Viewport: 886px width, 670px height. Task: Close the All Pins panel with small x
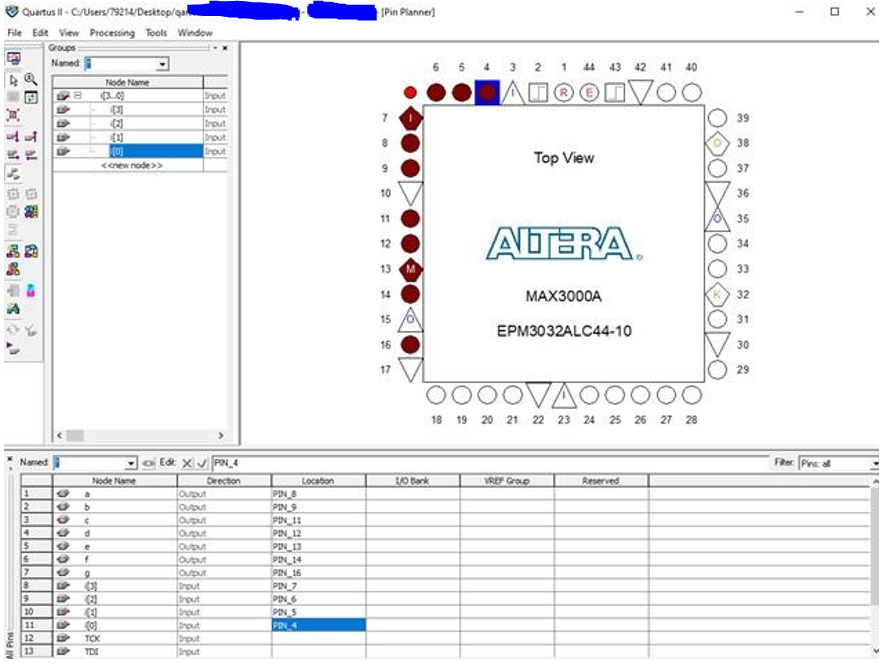tap(10, 459)
